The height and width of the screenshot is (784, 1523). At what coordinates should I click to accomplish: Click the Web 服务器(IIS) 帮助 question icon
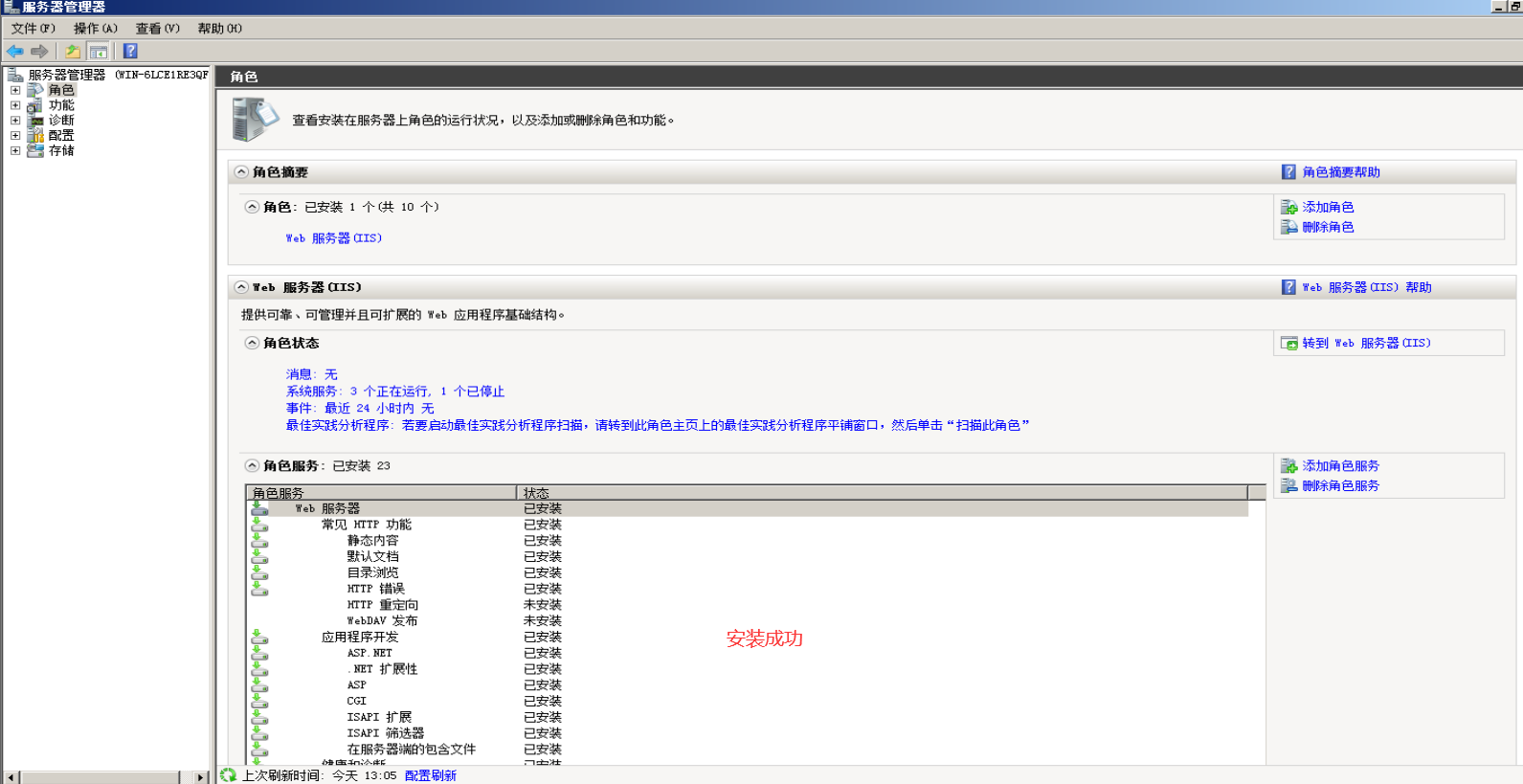(1288, 287)
